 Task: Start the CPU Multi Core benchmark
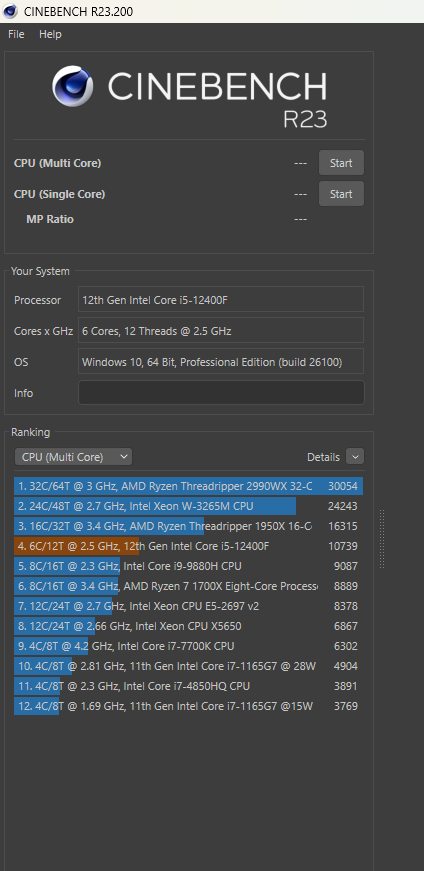tap(341, 163)
